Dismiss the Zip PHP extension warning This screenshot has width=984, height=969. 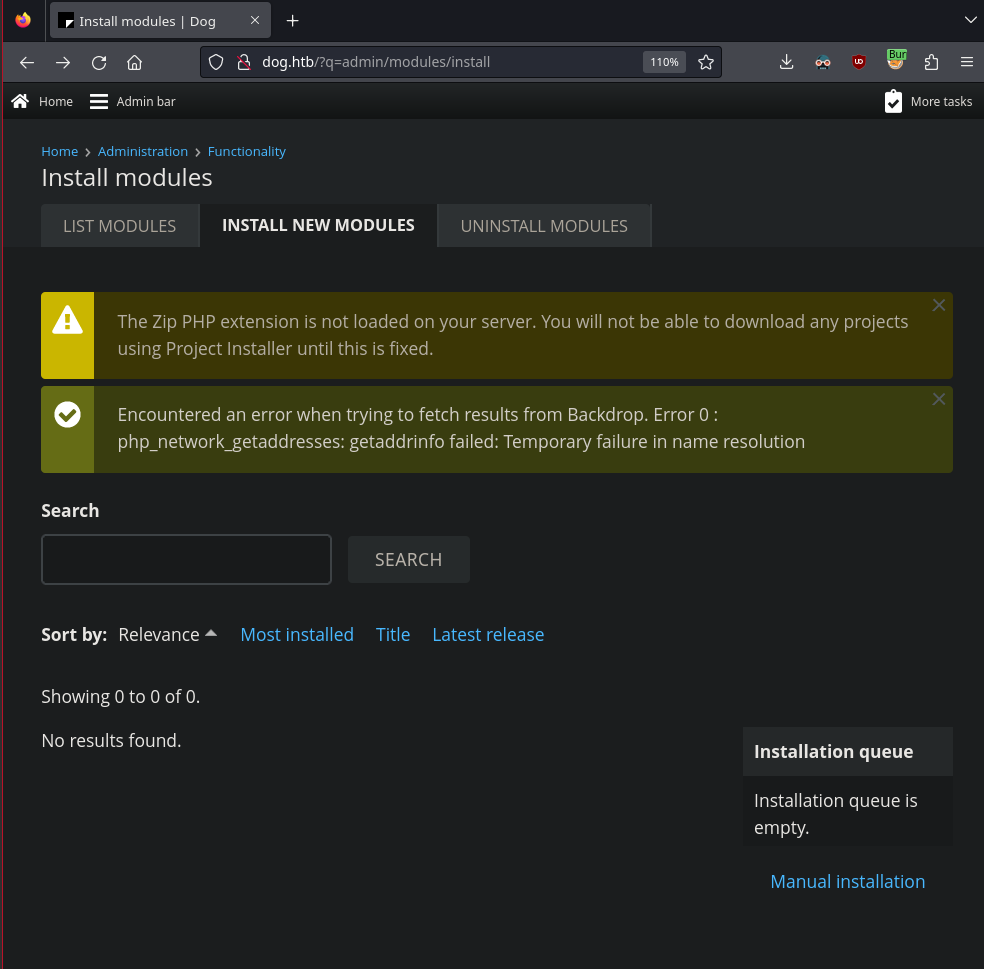(x=939, y=305)
